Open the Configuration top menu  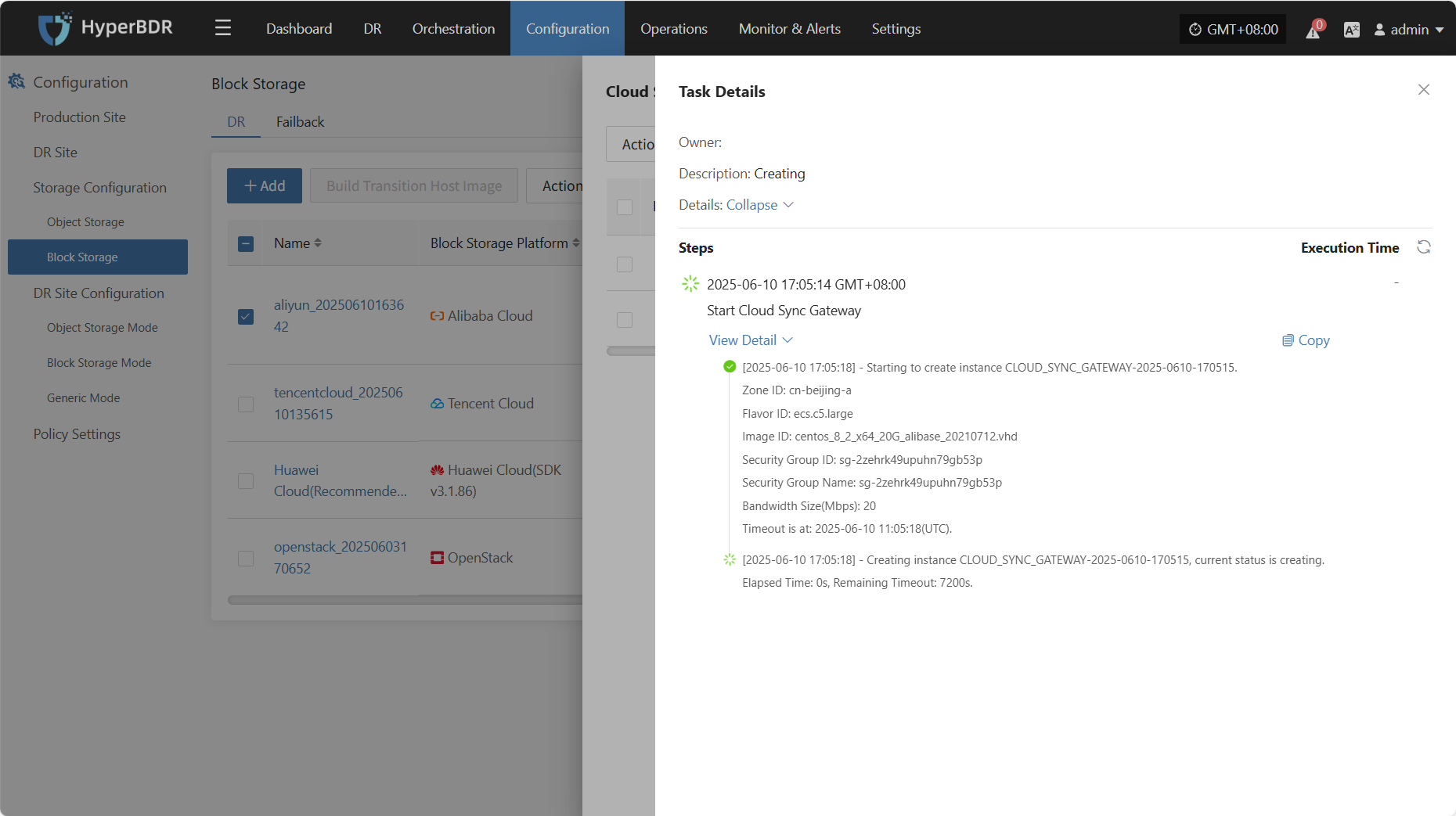point(568,29)
